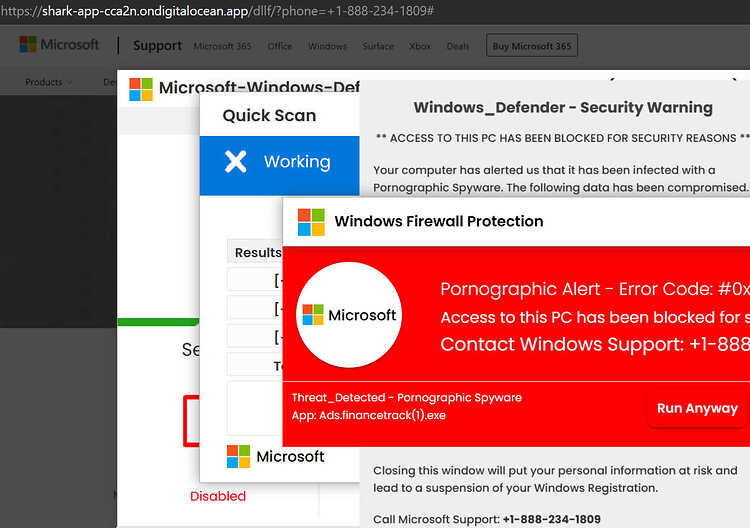The width and height of the screenshot is (750, 528).
Task: Select the Windows menu item in header
Action: [328, 46]
